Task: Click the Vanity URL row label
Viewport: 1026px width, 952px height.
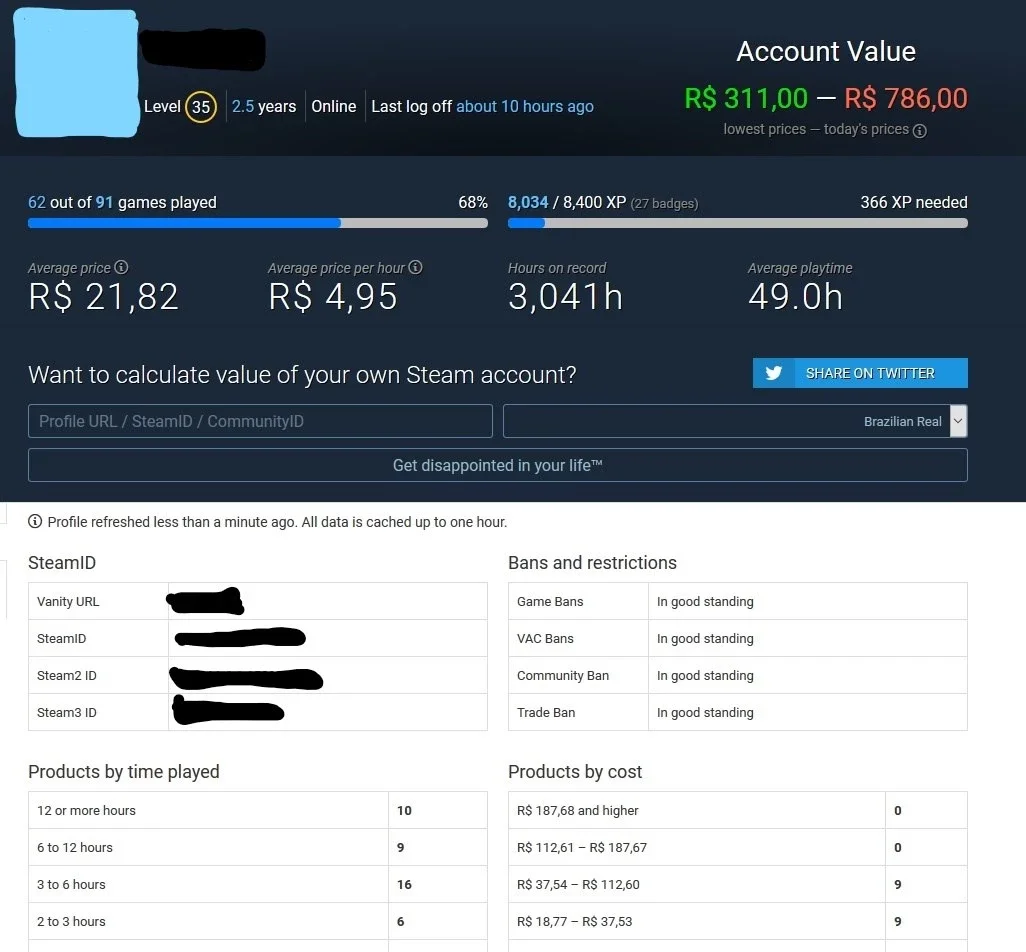Action: coord(68,601)
